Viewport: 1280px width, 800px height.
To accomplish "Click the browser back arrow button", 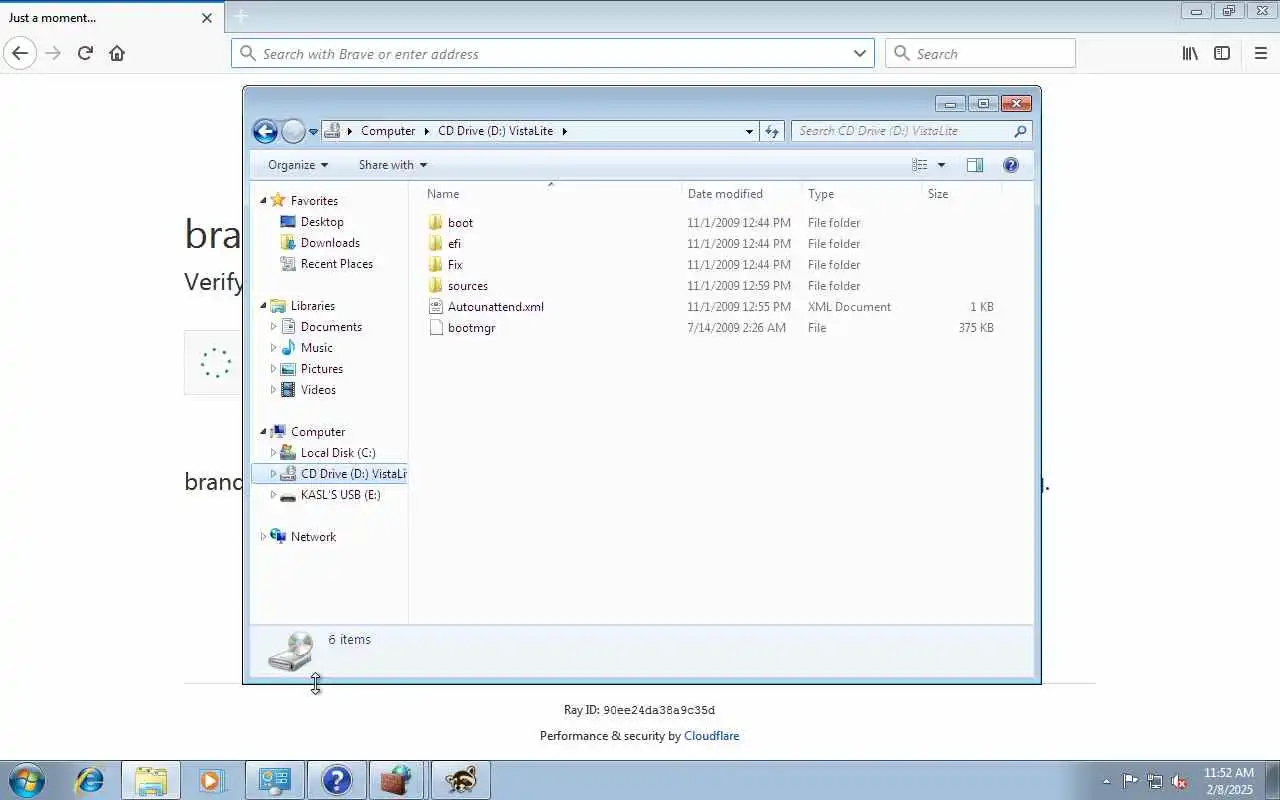I will (x=20, y=53).
